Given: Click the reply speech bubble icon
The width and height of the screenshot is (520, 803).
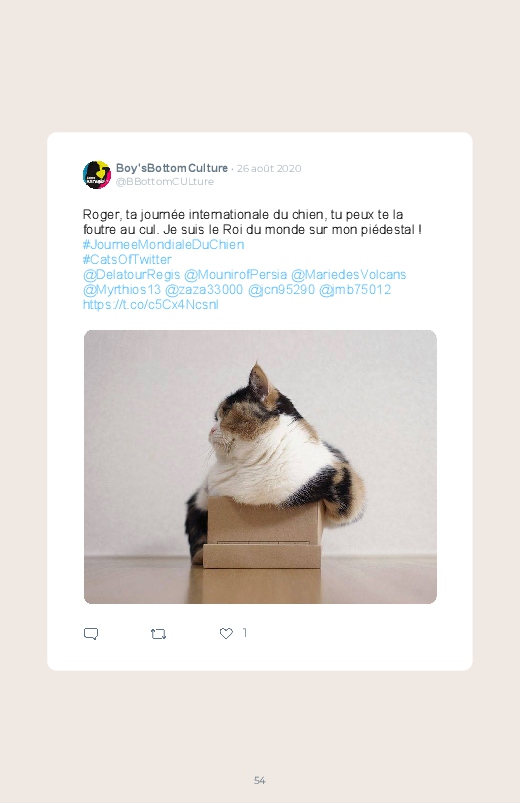Looking at the screenshot, I should 91,633.
